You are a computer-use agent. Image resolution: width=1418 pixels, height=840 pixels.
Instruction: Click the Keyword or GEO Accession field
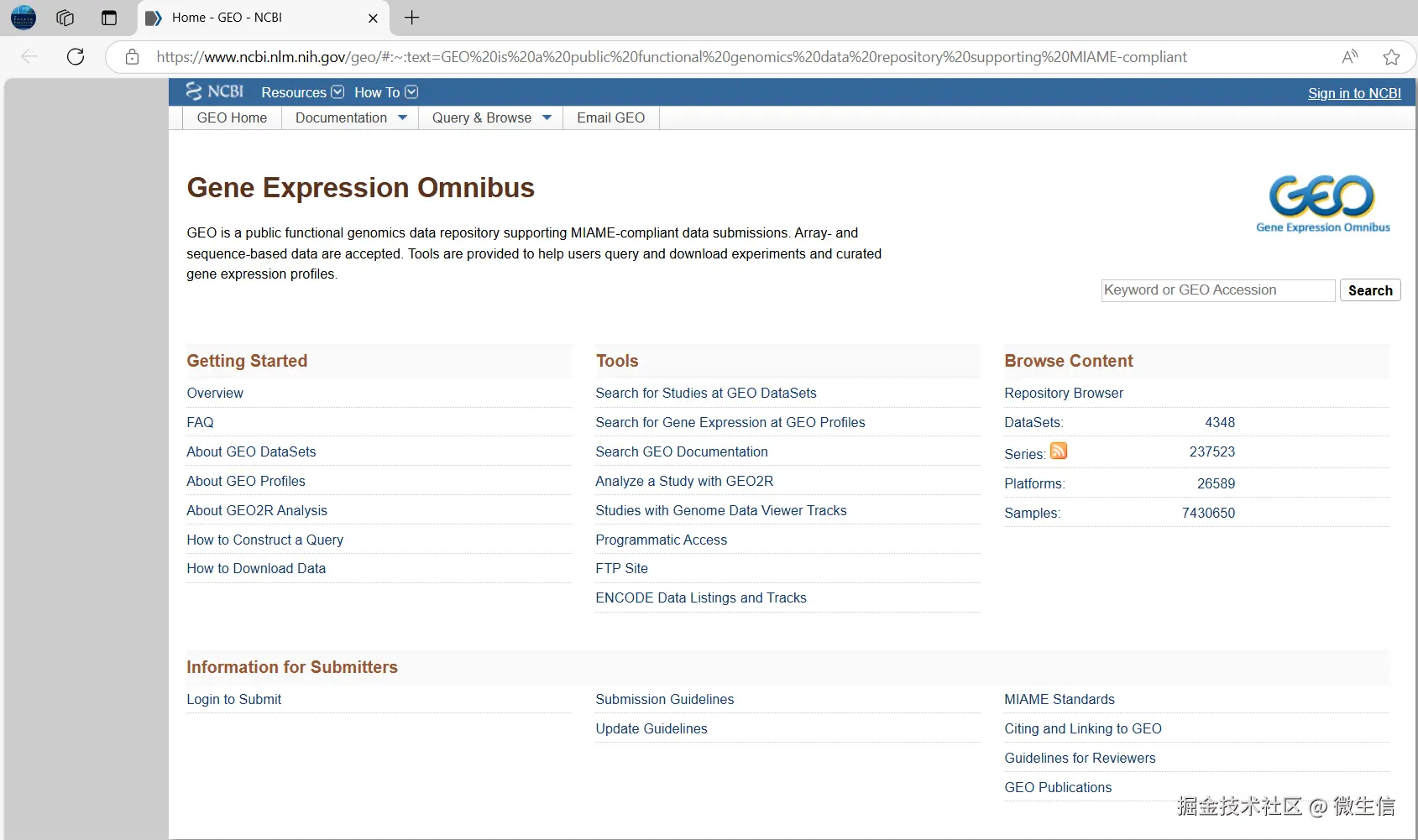(1218, 290)
